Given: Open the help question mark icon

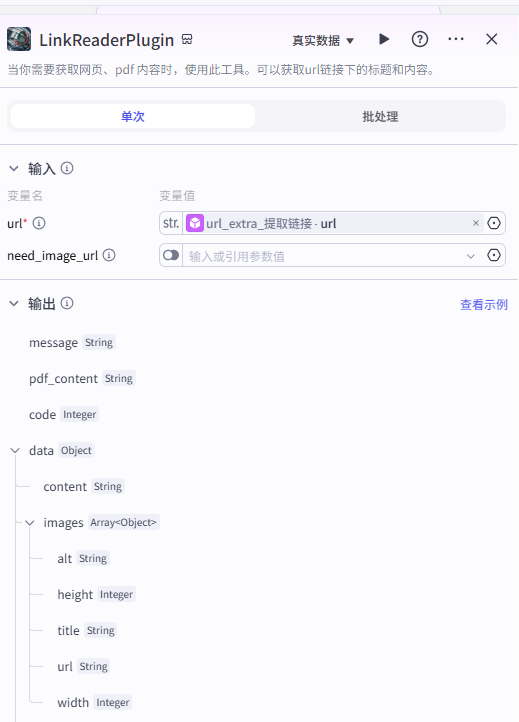Looking at the screenshot, I should pos(420,39).
